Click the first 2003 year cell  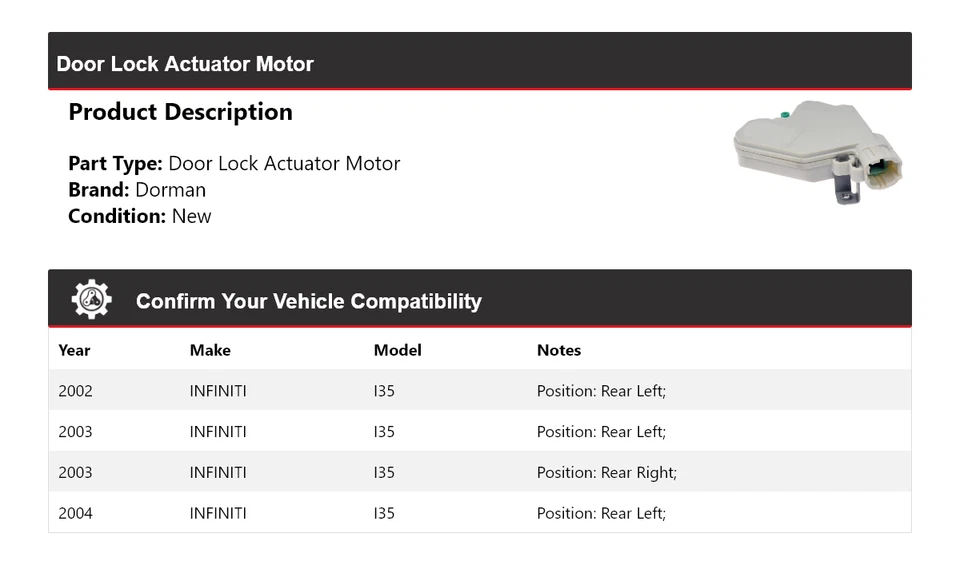click(75, 432)
